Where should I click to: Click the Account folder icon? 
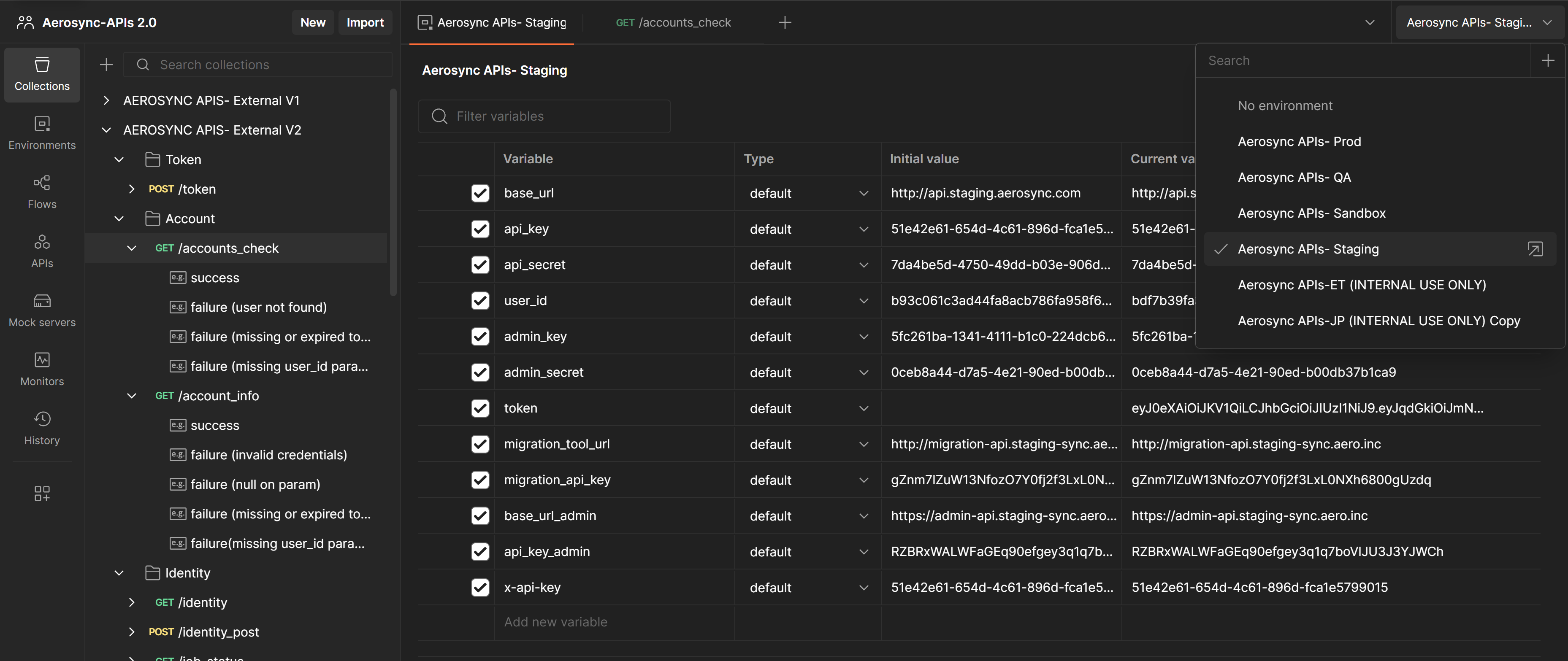(152, 219)
